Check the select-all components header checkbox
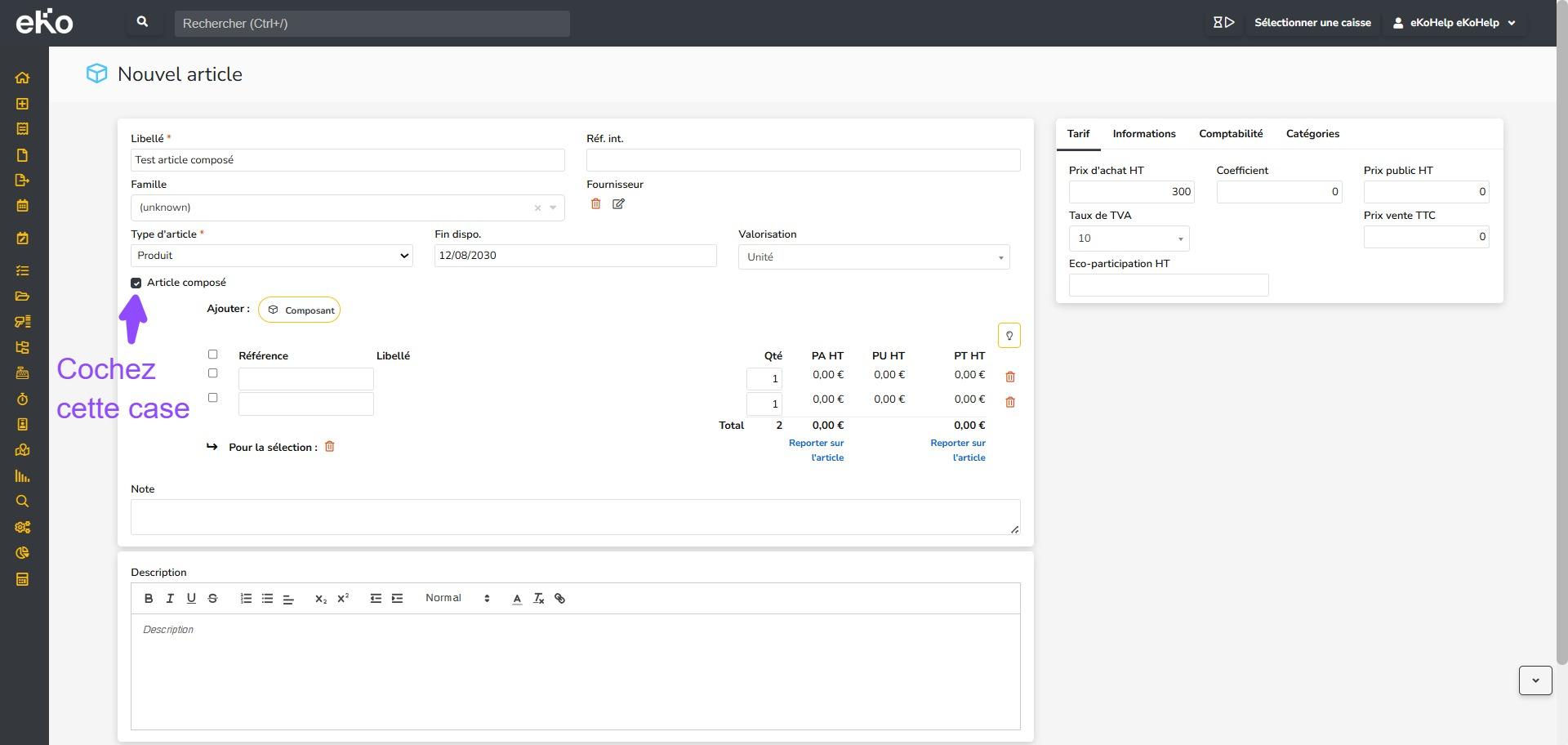Viewport: 1568px width, 745px height. coord(212,355)
